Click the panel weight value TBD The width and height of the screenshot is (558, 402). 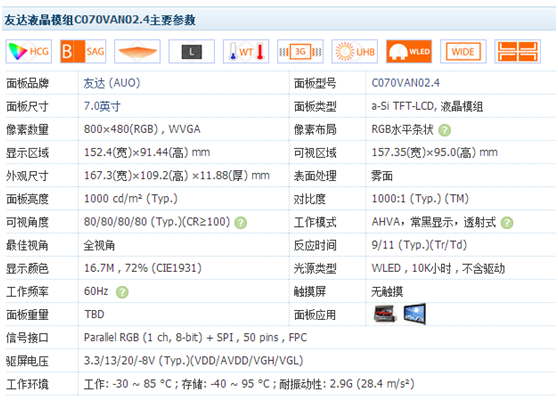point(94,314)
